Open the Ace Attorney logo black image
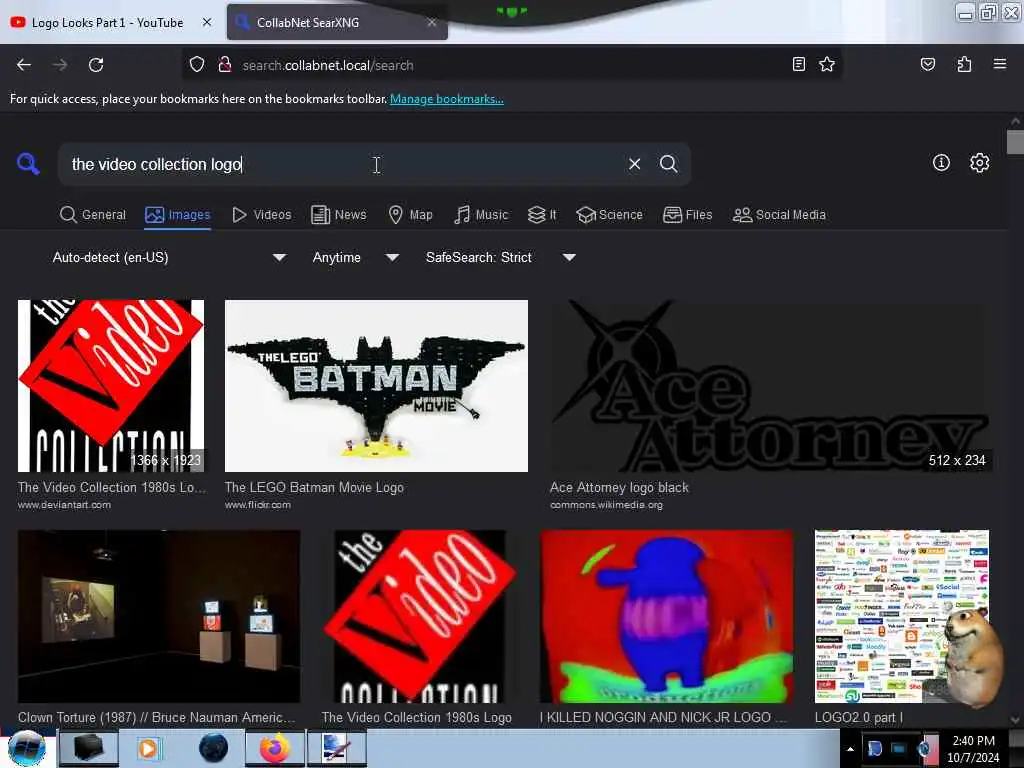 [771, 386]
